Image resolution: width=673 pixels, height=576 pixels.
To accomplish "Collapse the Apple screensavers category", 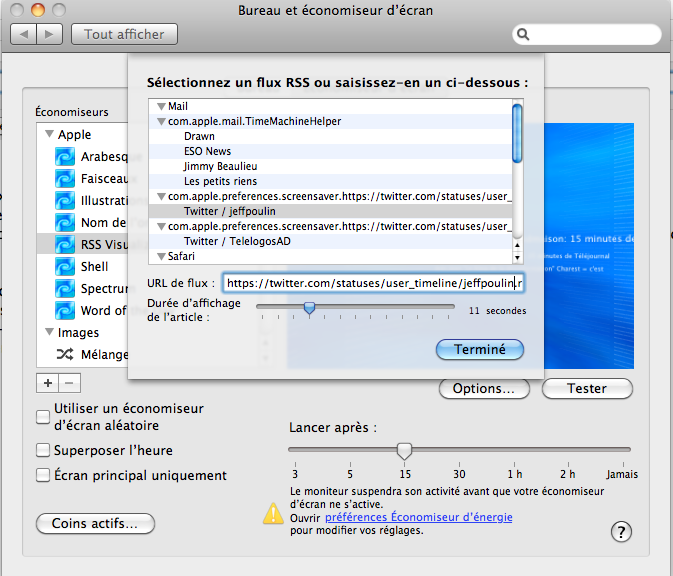I will click(49, 134).
